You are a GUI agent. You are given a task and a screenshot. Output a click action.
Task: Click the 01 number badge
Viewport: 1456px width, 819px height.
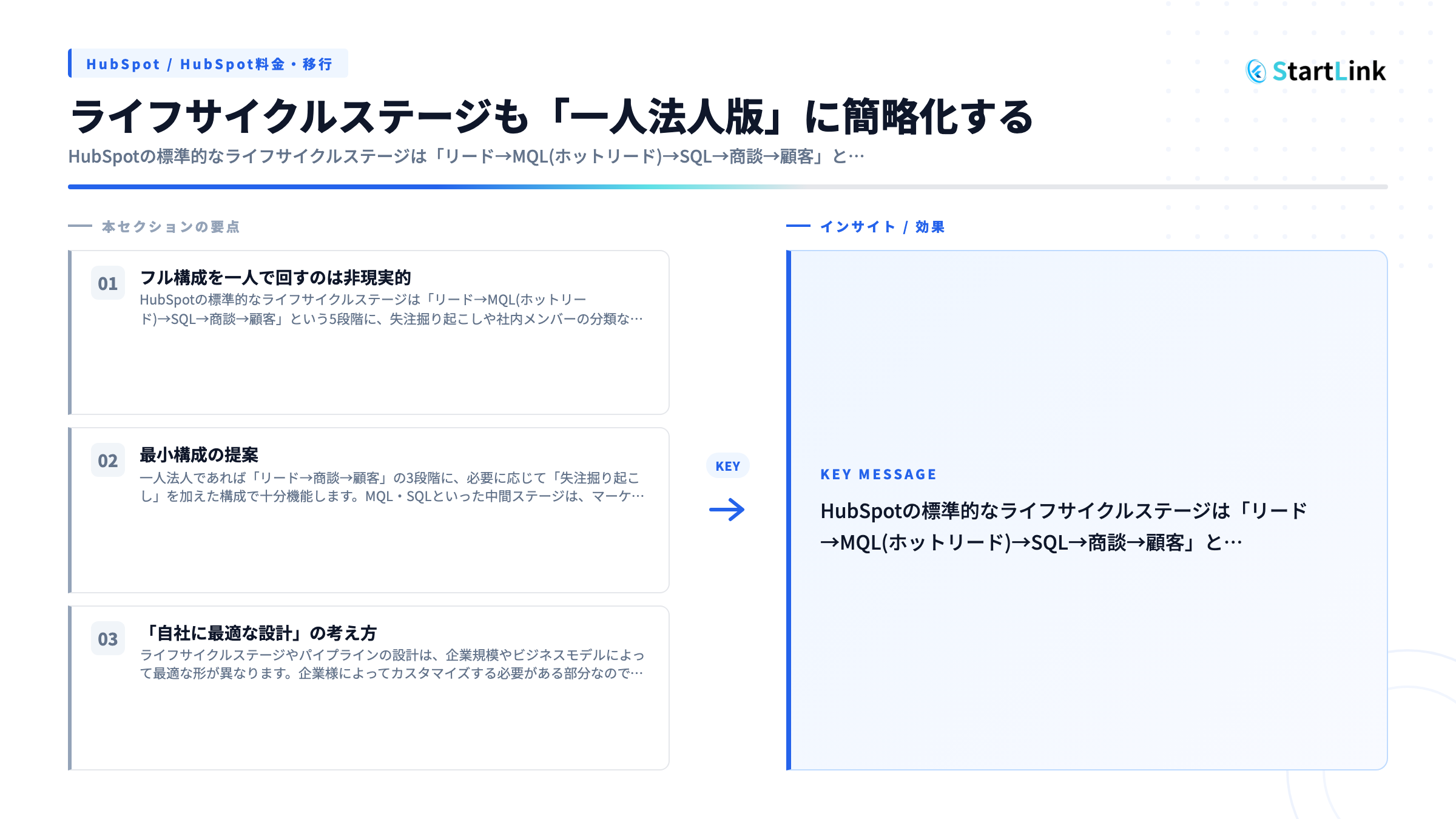pyautogui.click(x=108, y=283)
